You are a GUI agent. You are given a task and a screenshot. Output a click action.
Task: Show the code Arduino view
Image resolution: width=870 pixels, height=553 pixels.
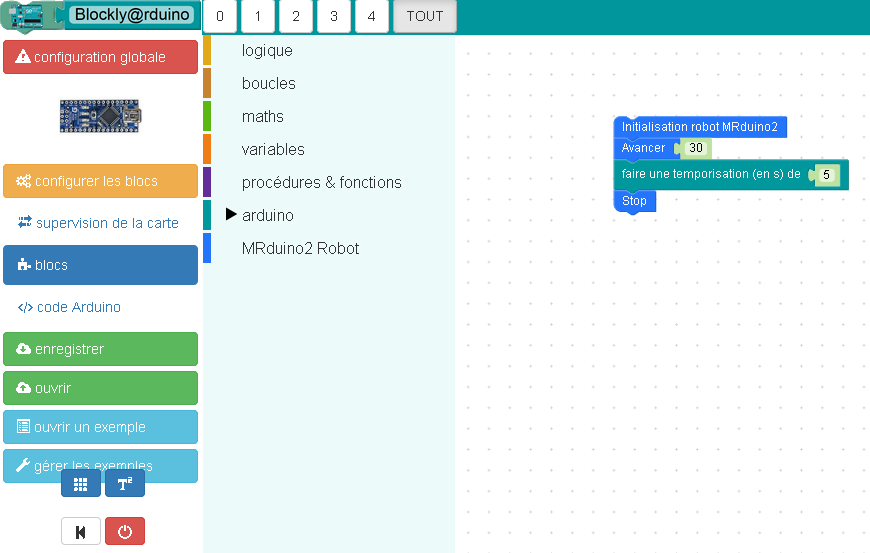[100, 307]
